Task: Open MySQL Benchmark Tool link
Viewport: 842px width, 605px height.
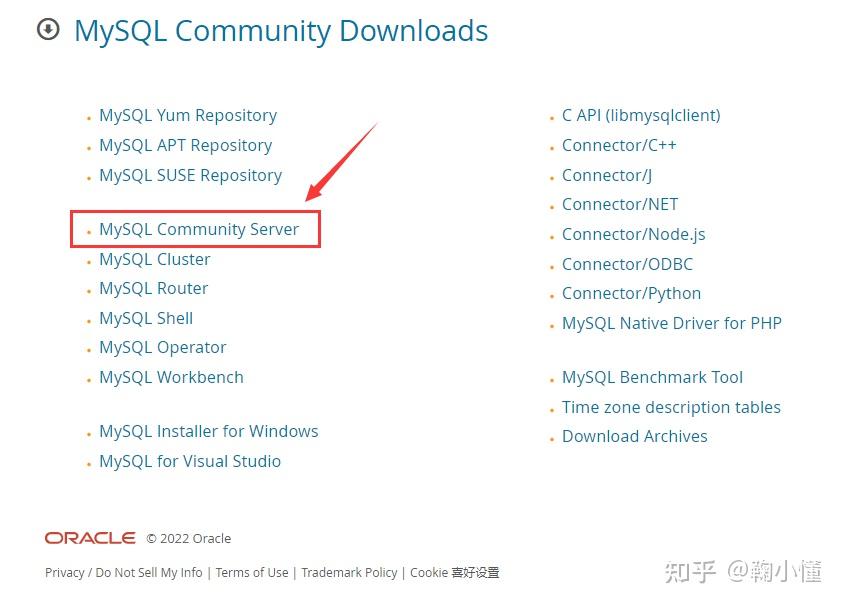Action: pos(652,377)
